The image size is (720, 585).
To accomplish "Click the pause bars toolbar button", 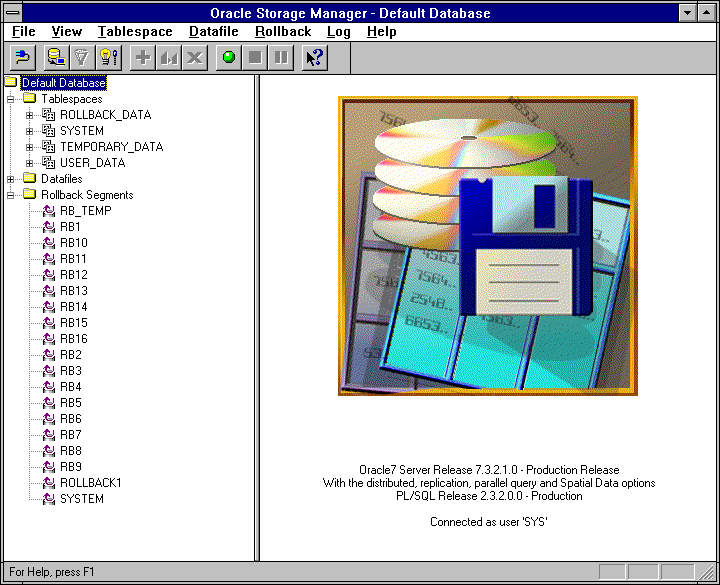I will pos(281,58).
